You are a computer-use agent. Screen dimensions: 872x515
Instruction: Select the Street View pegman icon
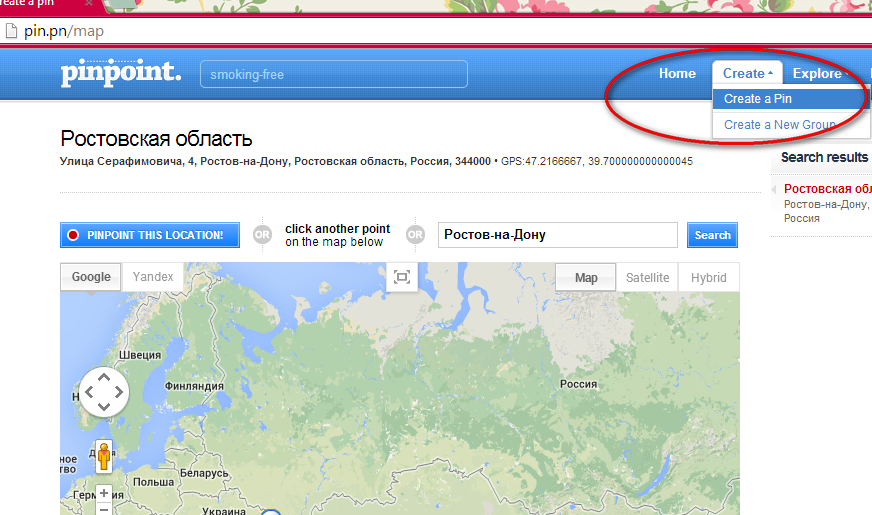104,457
